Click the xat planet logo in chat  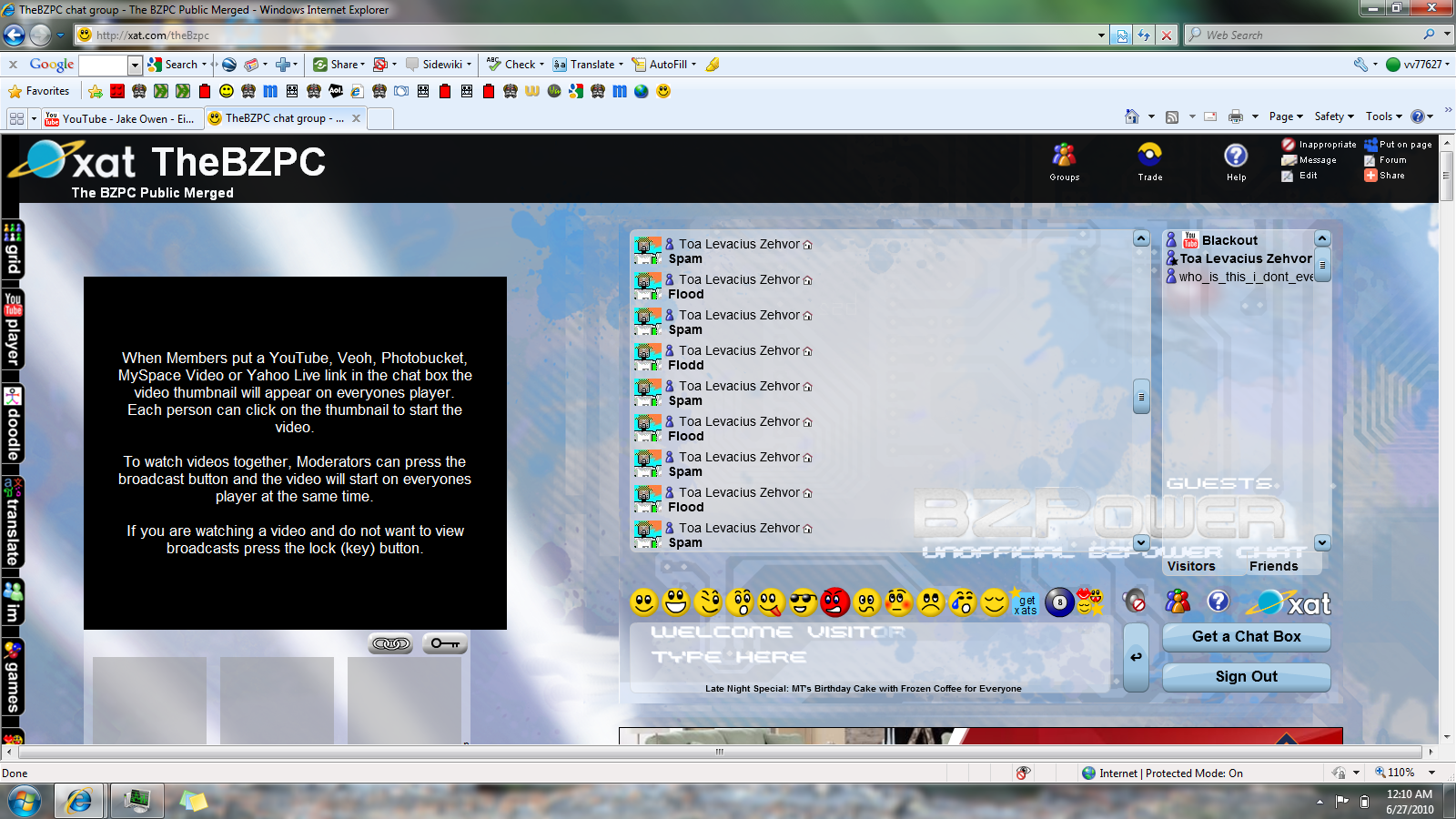tap(1289, 602)
